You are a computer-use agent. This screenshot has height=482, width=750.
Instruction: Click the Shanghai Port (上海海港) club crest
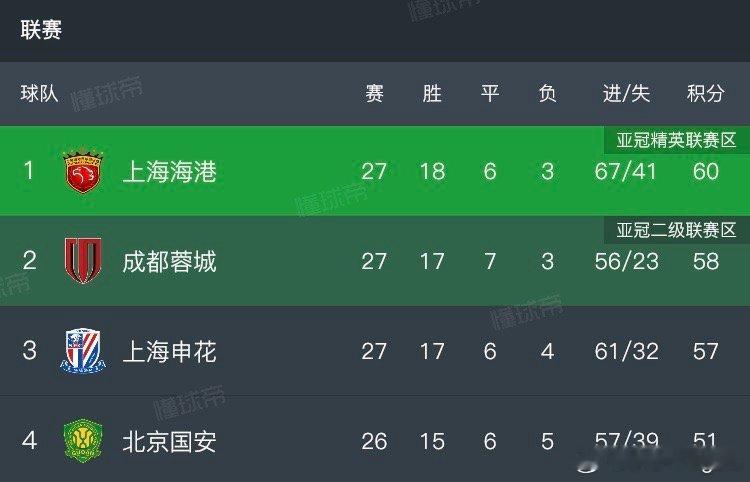point(84,171)
